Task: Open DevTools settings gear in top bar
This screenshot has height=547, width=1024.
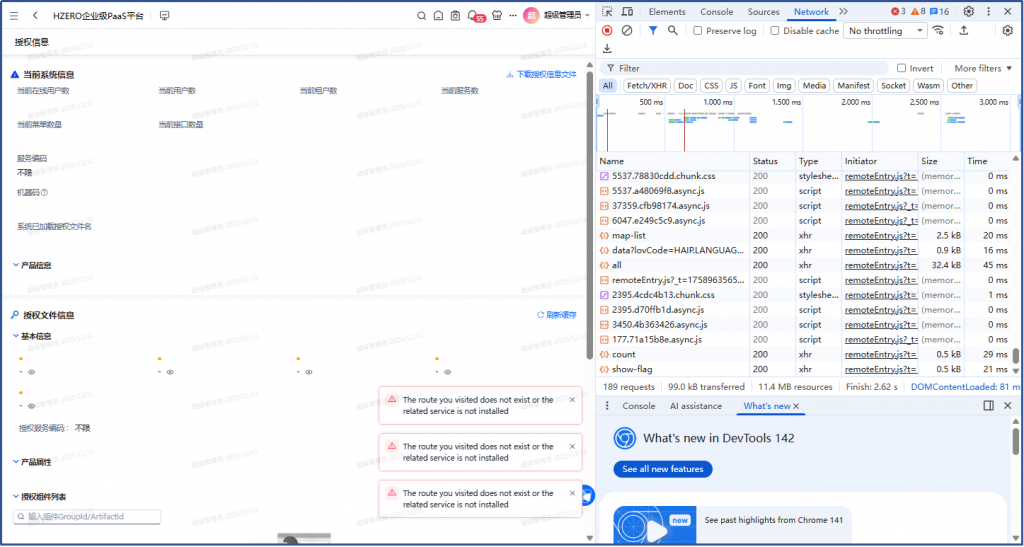Action: point(968,12)
